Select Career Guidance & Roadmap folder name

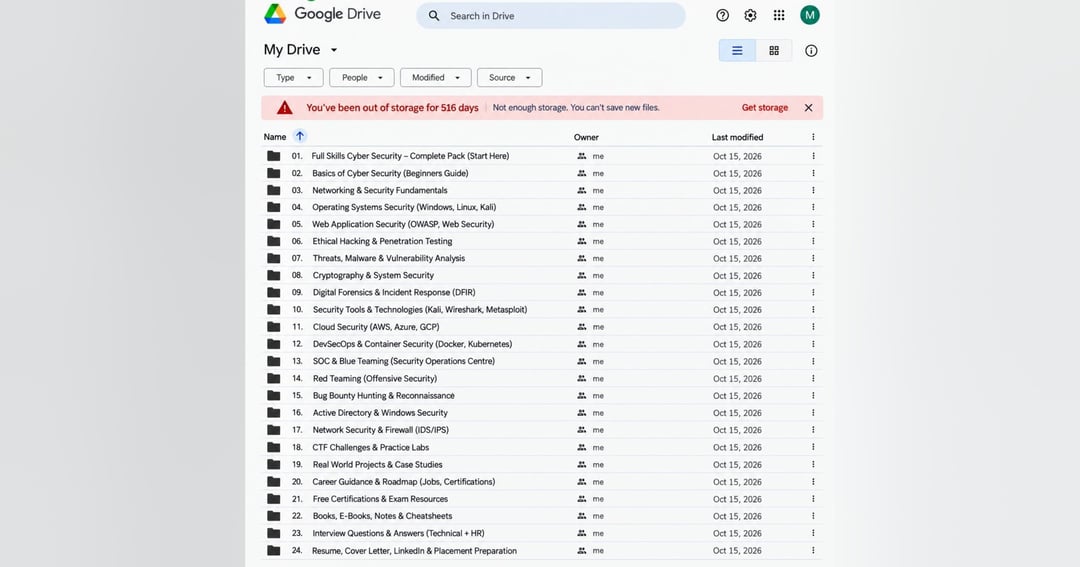[x=404, y=482]
